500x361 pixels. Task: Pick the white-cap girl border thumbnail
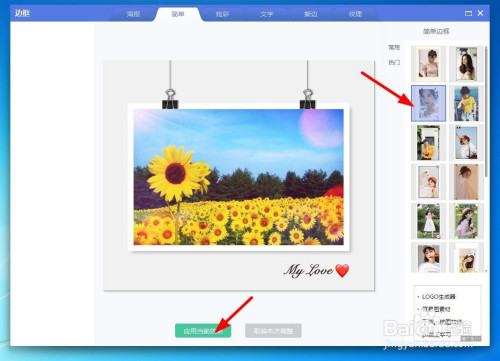[428, 257]
